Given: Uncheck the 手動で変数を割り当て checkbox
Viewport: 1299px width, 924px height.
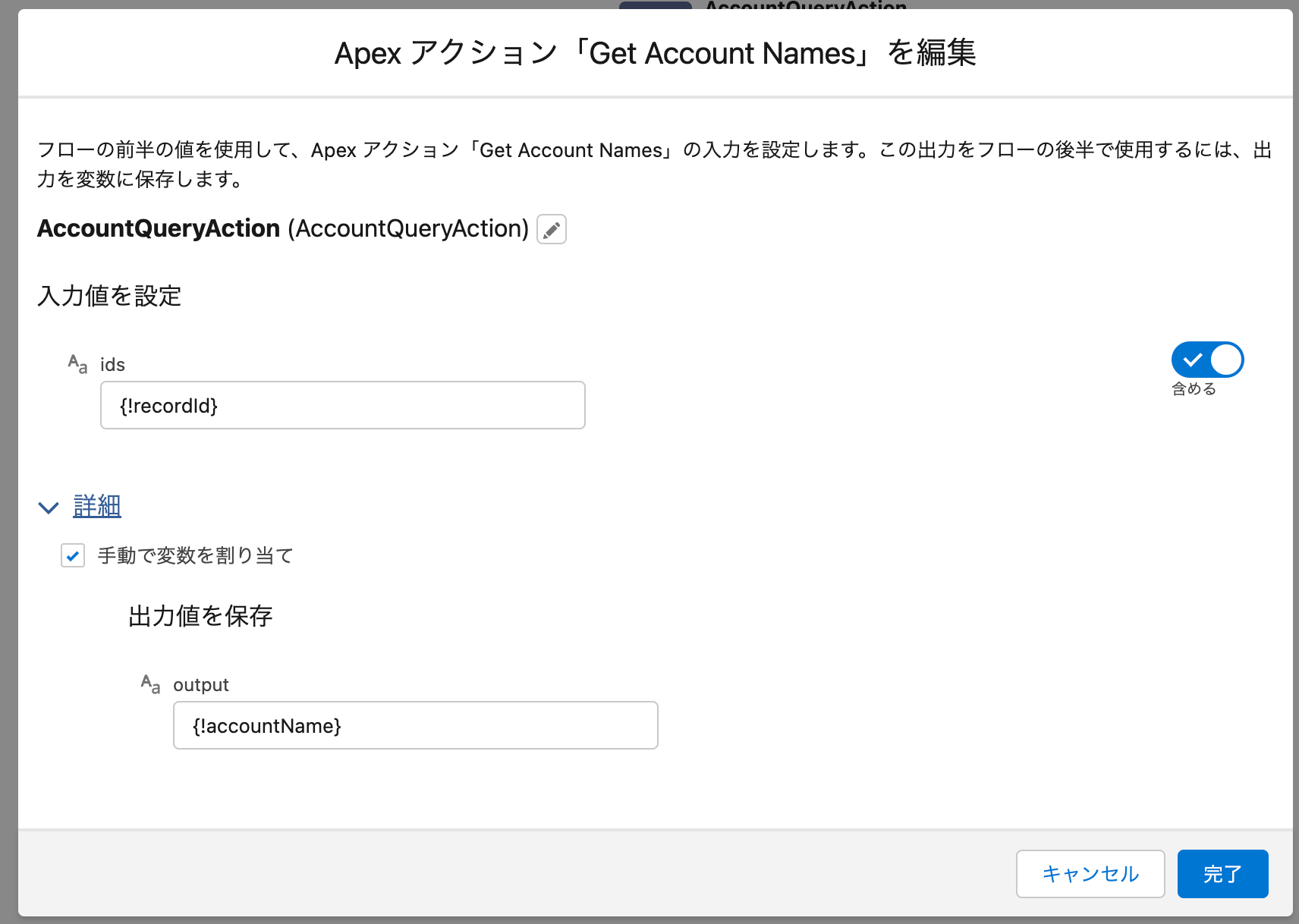Looking at the screenshot, I should point(73,556).
